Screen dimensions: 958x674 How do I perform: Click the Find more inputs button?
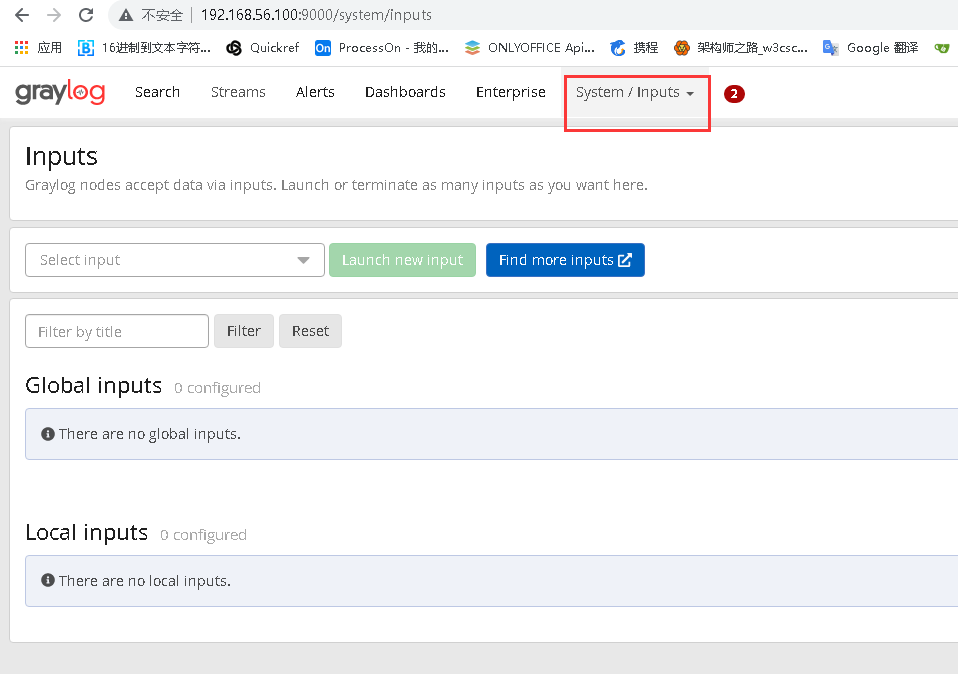565,259
